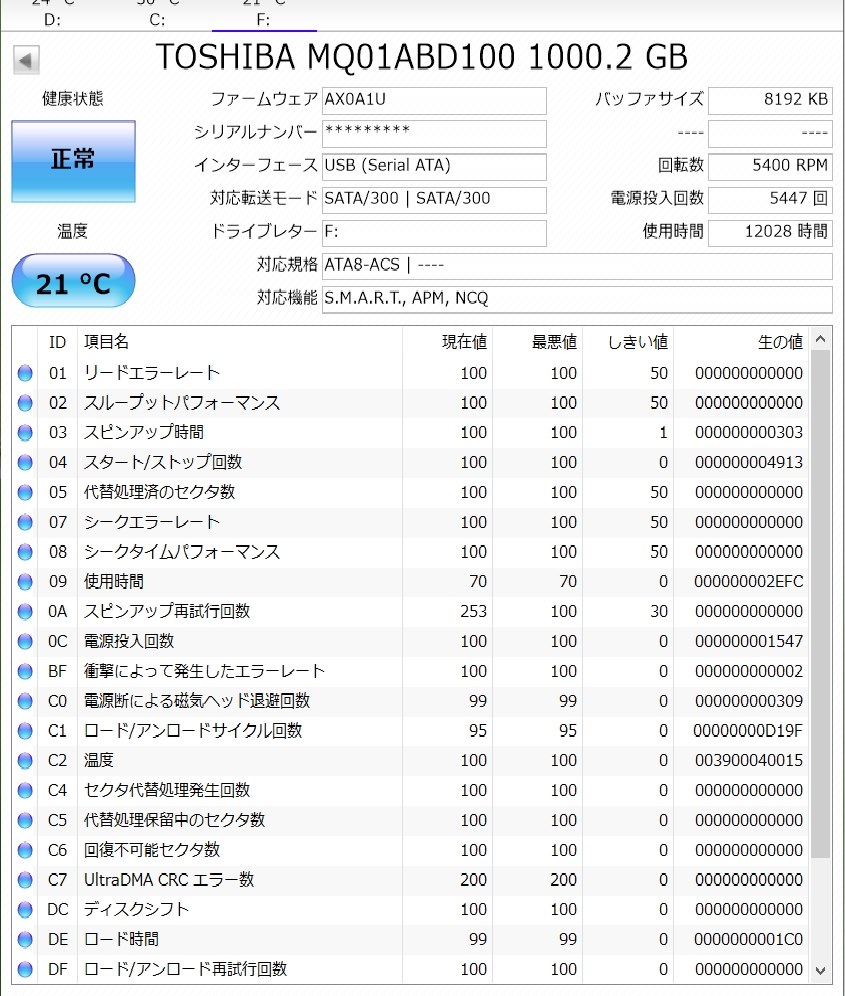Select the スピンアップ時間 row name
The width and height of the screenshot is (845, 996).
point(144,433)
